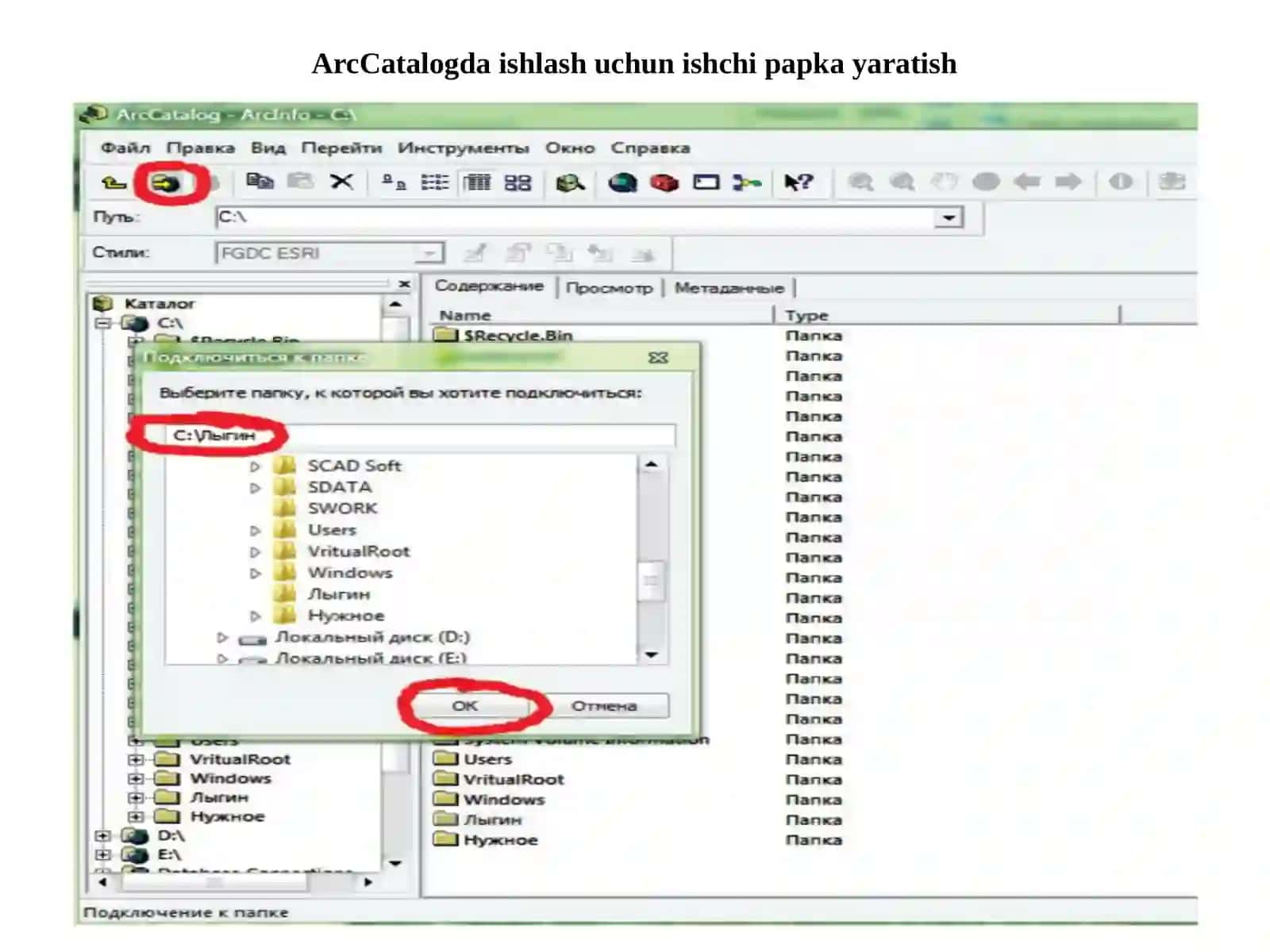Screen dimensions: 1270x952
Task: Click the greyed Identify info icon
Action: (x=1121, y=182)
